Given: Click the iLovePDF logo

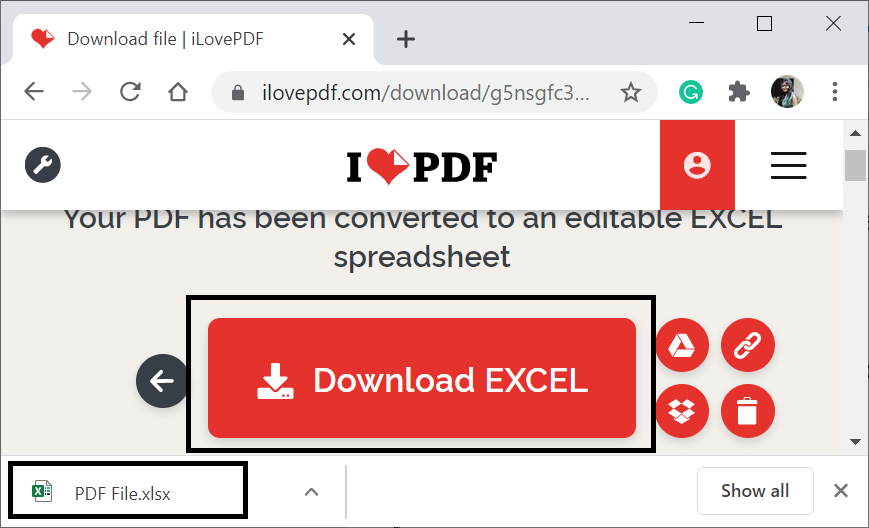Looking at the screenshot, I should [422, 166].
